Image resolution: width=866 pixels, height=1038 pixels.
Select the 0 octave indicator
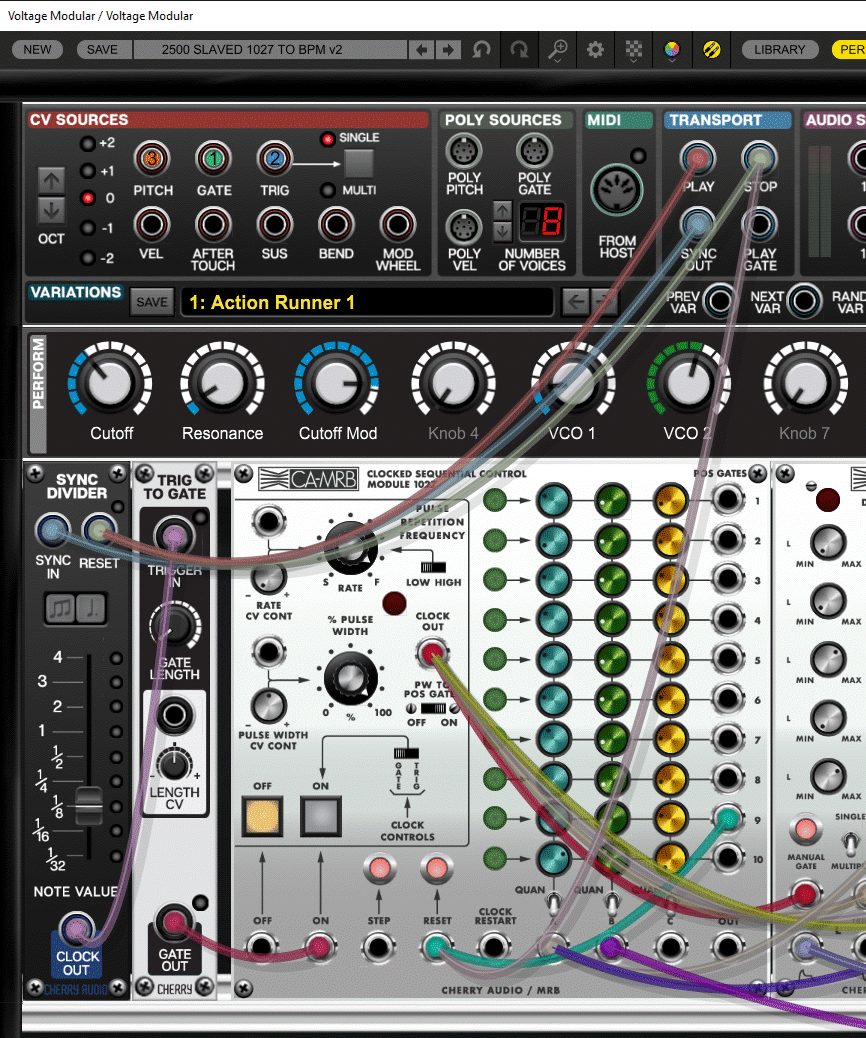[87, 198]
